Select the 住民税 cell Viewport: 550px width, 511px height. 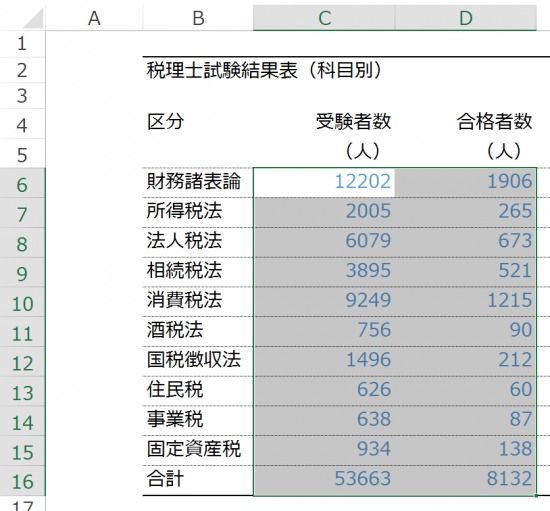coord(198,392)
